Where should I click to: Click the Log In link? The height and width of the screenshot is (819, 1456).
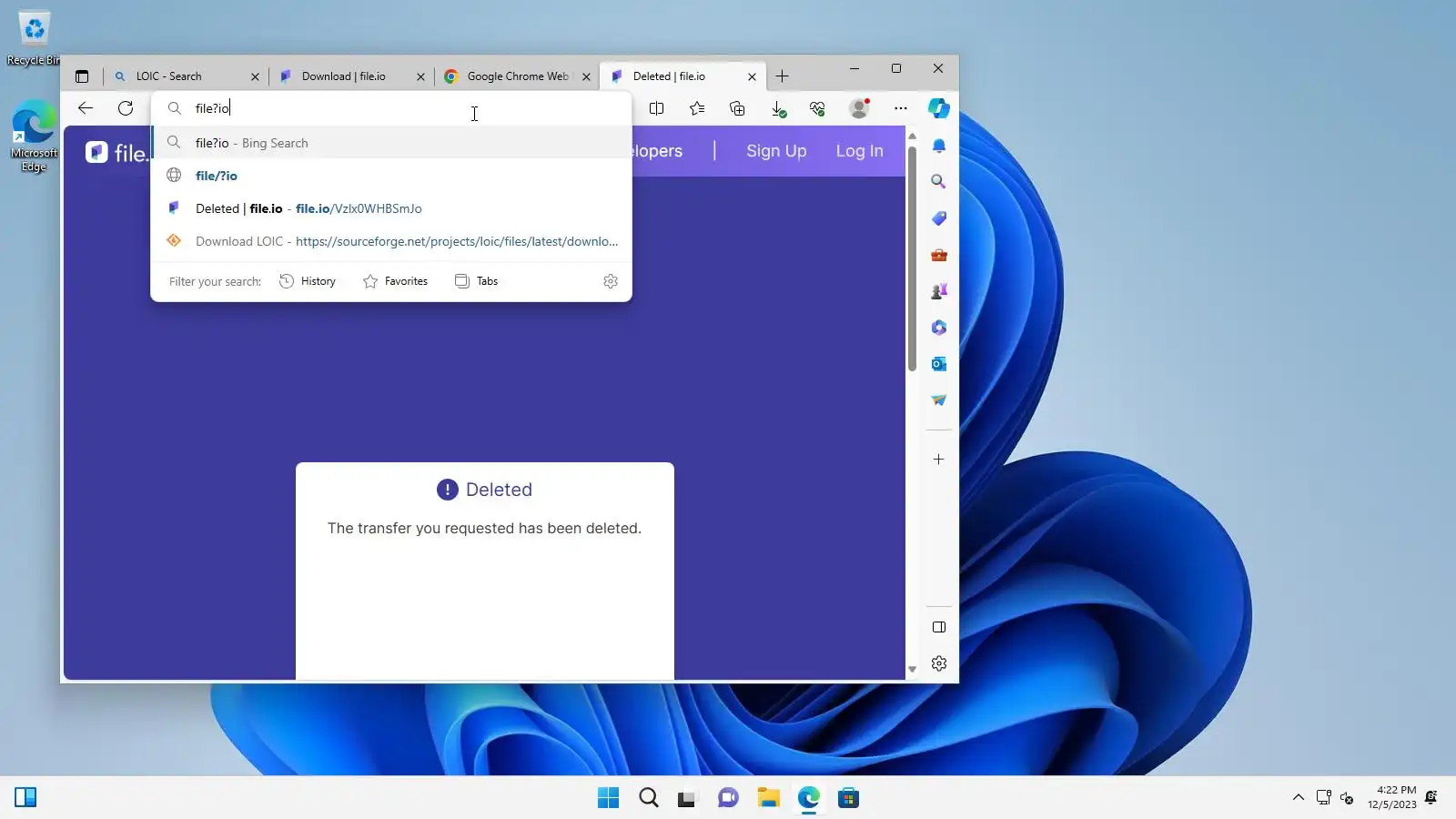click(x=860, y=151)
